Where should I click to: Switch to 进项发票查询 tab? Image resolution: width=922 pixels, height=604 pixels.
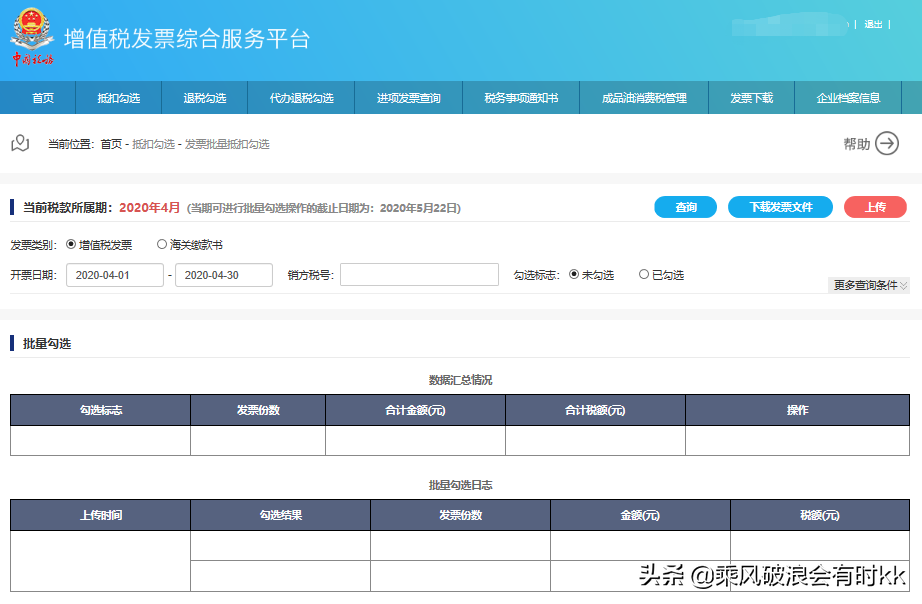point(408,98)
